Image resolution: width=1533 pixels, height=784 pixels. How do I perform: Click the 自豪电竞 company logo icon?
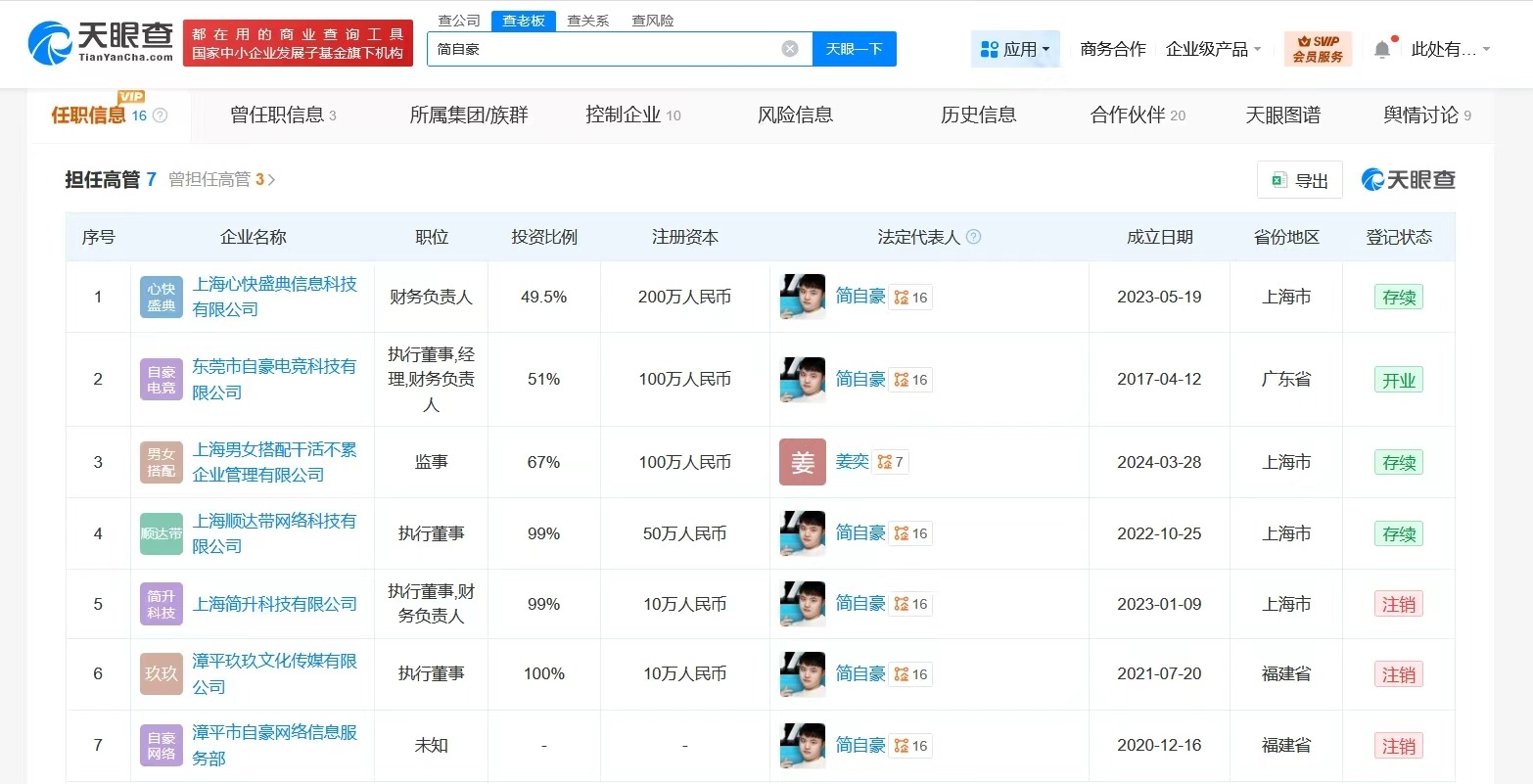point(161,379)
